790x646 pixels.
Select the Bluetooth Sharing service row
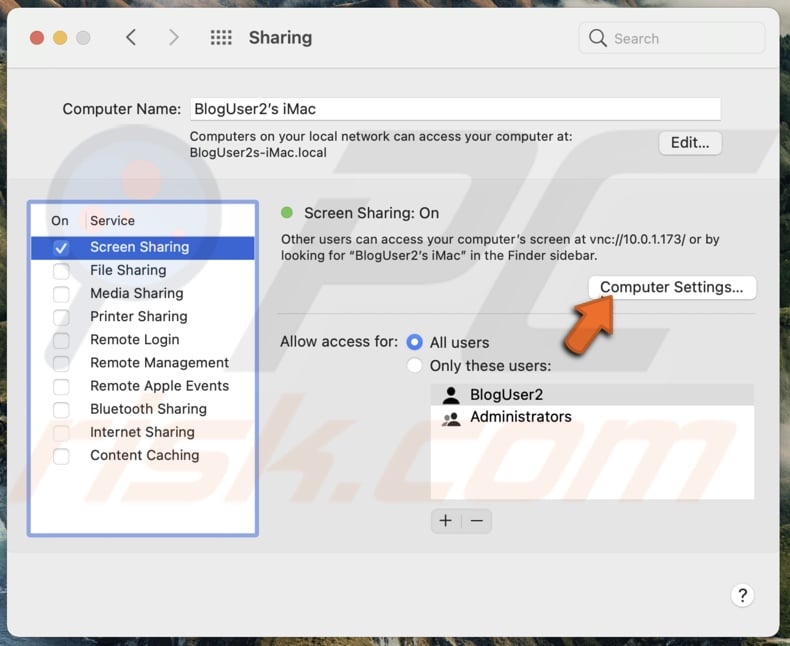pos(143,410)
